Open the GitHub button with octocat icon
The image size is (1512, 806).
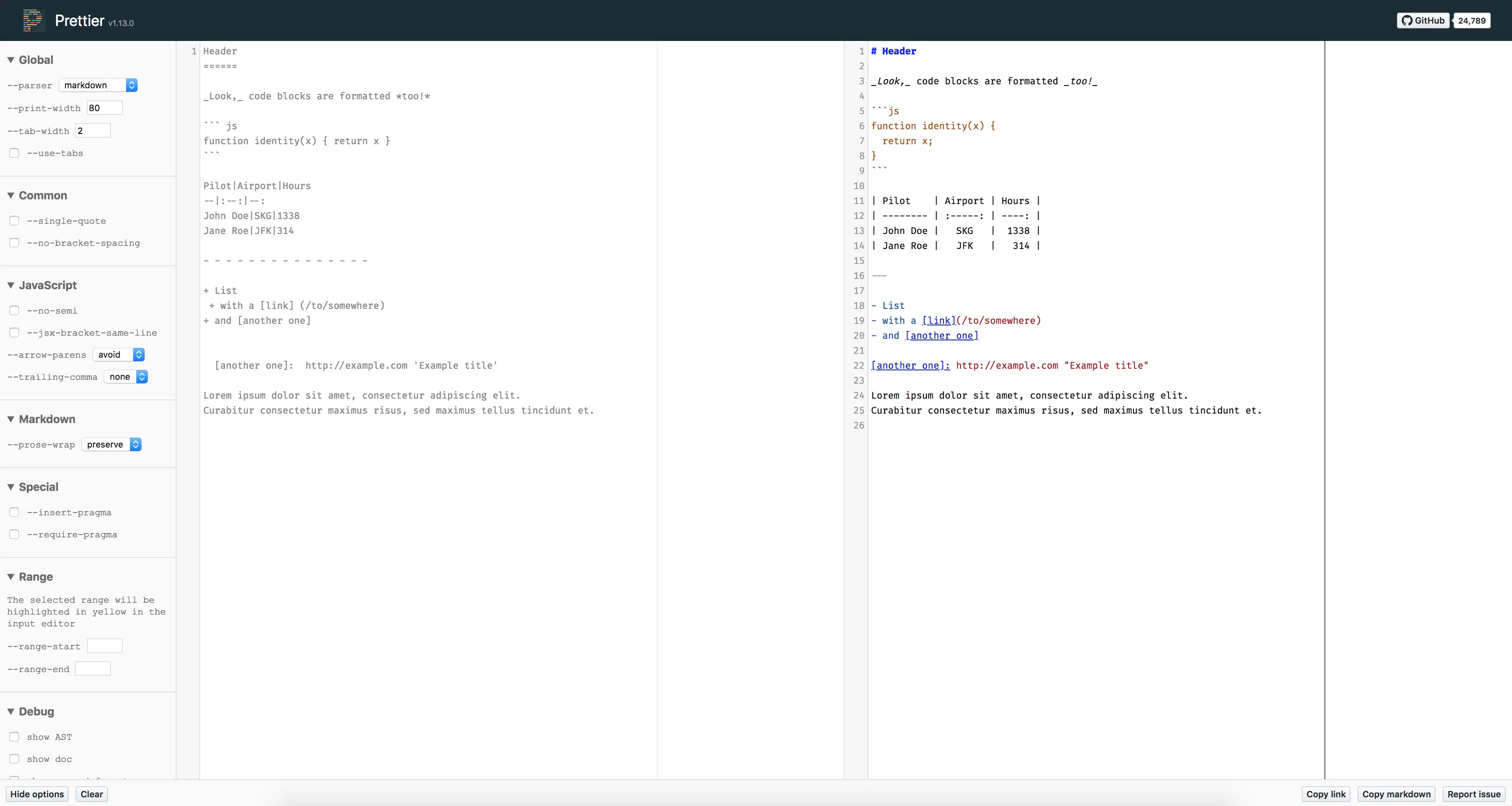(x=1423, y=20)
